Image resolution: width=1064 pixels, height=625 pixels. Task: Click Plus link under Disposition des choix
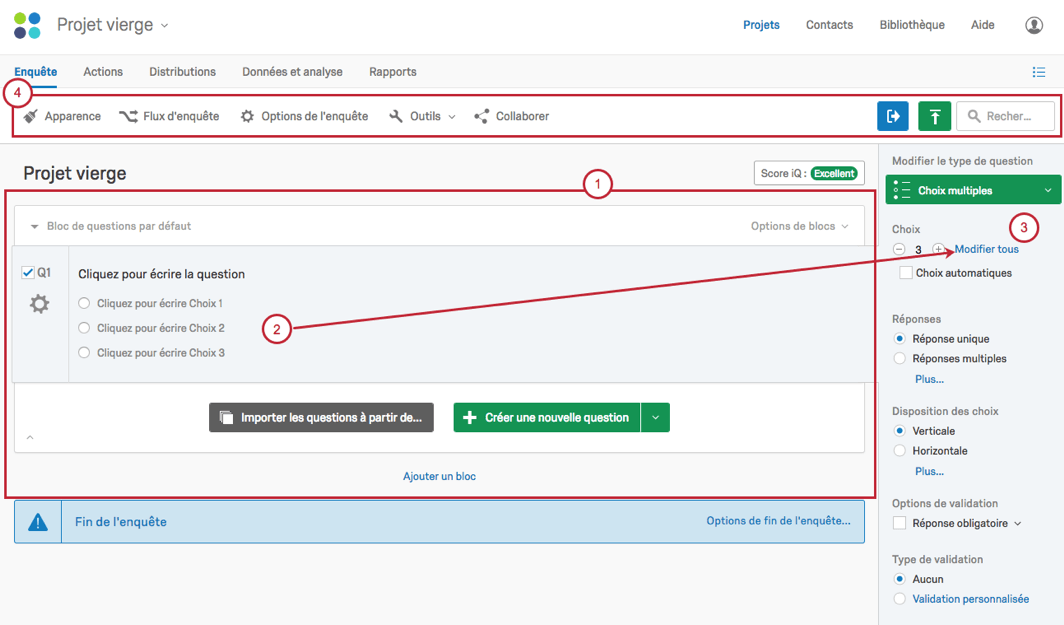(929, 472)
